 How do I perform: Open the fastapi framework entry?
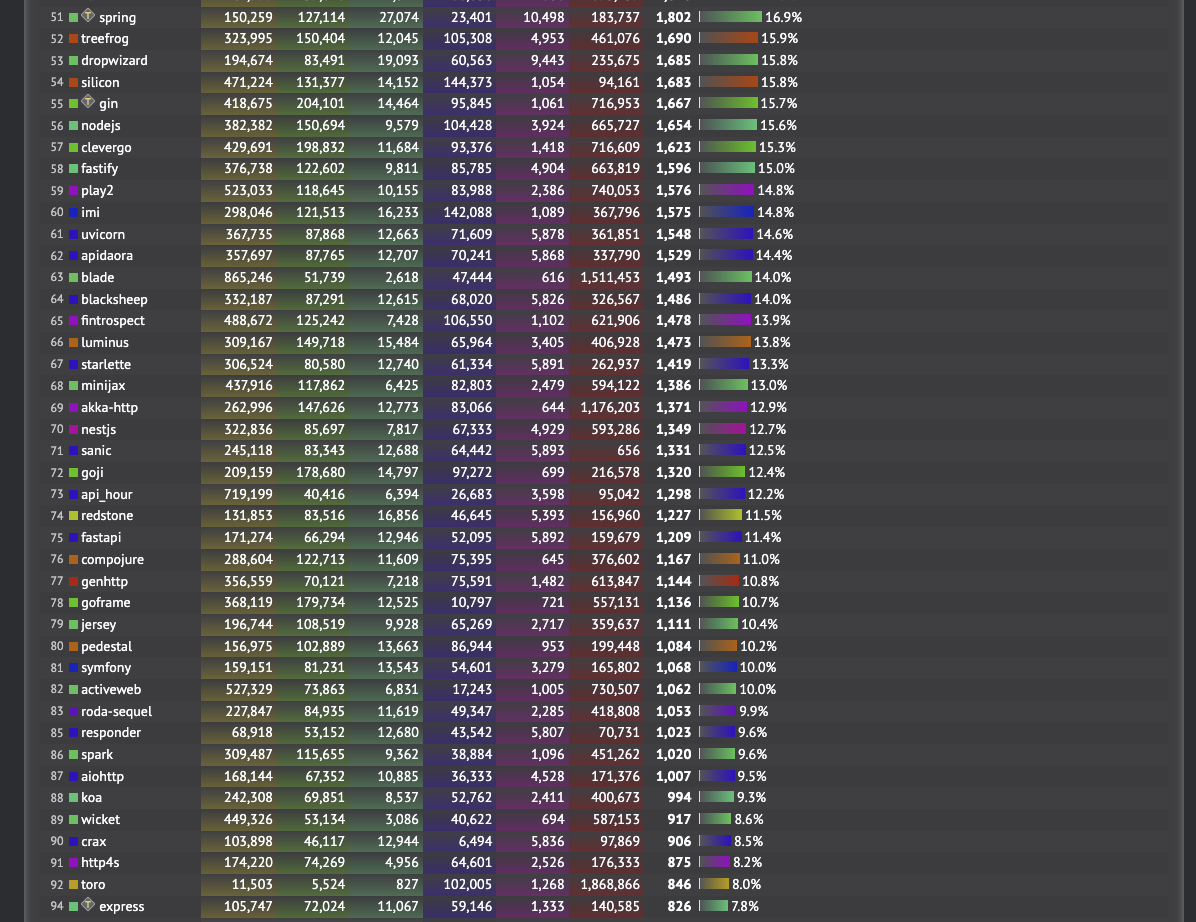tap(101, 538)
